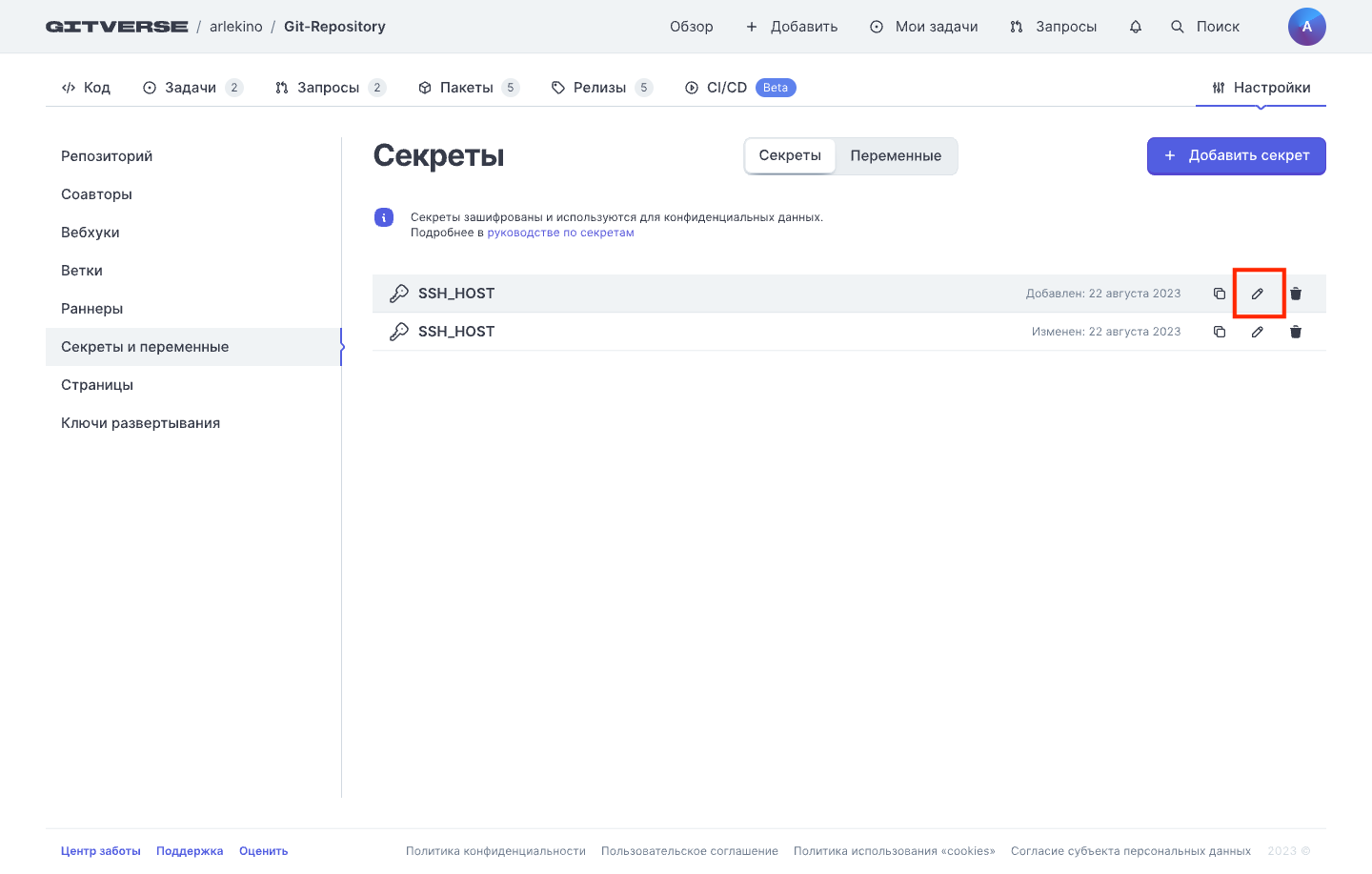Image resolution: width=1372 pixels, height=874 pixels.
Task: Open the руководстве по секретам link
Action: [x=560, y=233]
